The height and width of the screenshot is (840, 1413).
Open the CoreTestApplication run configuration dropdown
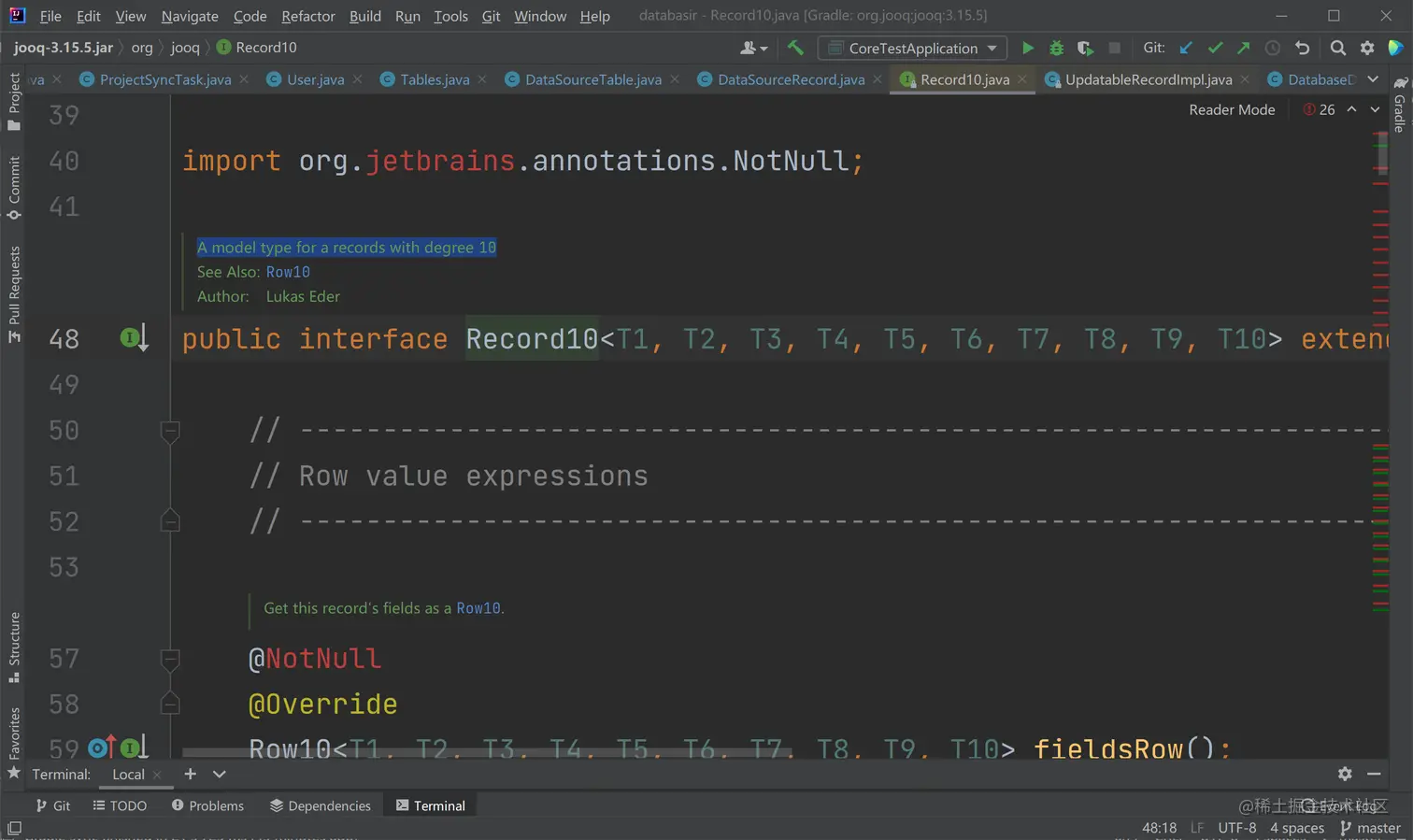(x=913, y=48)
